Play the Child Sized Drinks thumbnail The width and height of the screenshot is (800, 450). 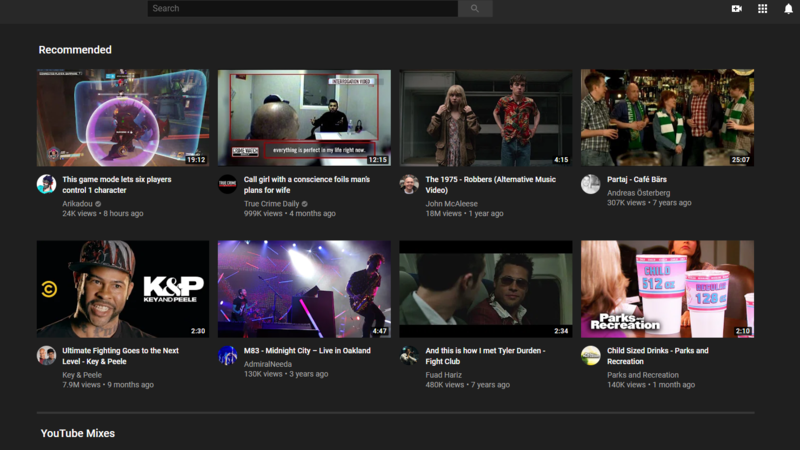(667, 289)
